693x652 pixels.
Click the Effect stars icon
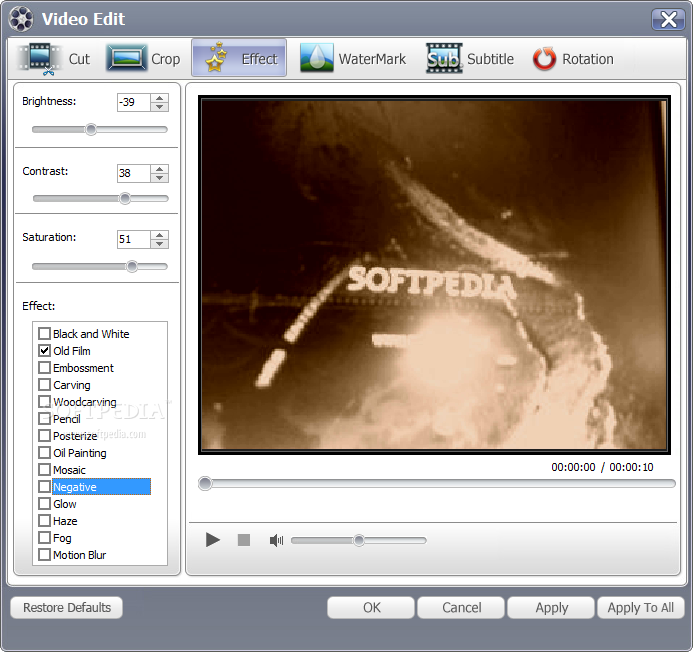point(216,57)
